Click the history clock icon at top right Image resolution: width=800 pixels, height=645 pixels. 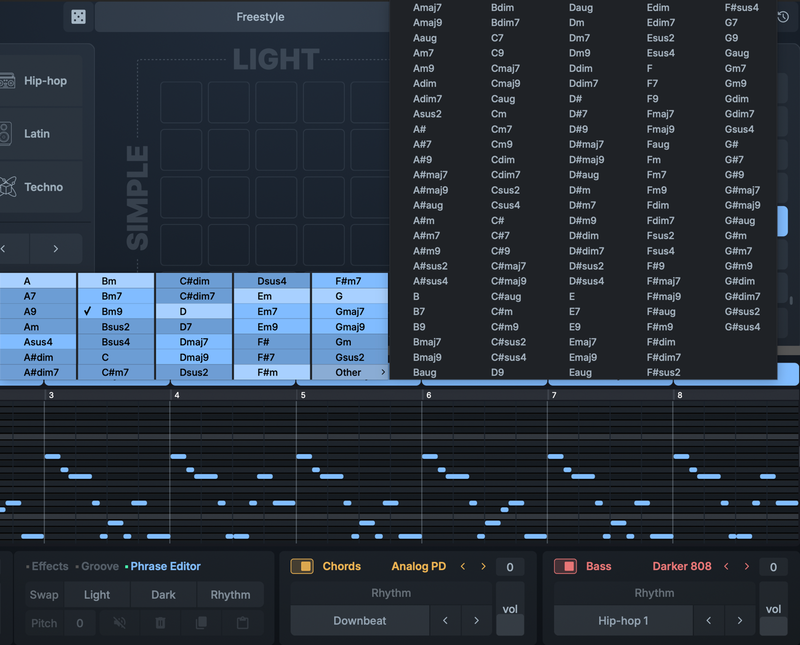(783, 17)
